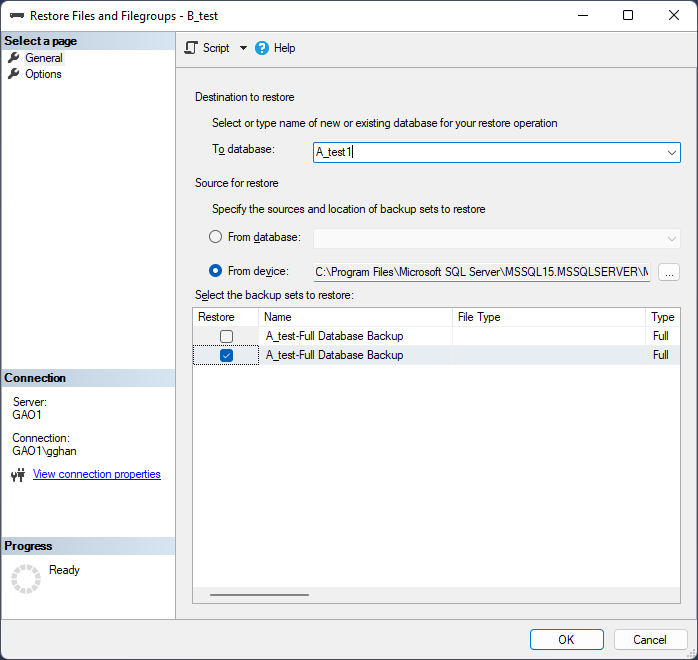Open Help via the question mark icon
Screen dimensions: 698x660
pos(262,48)
